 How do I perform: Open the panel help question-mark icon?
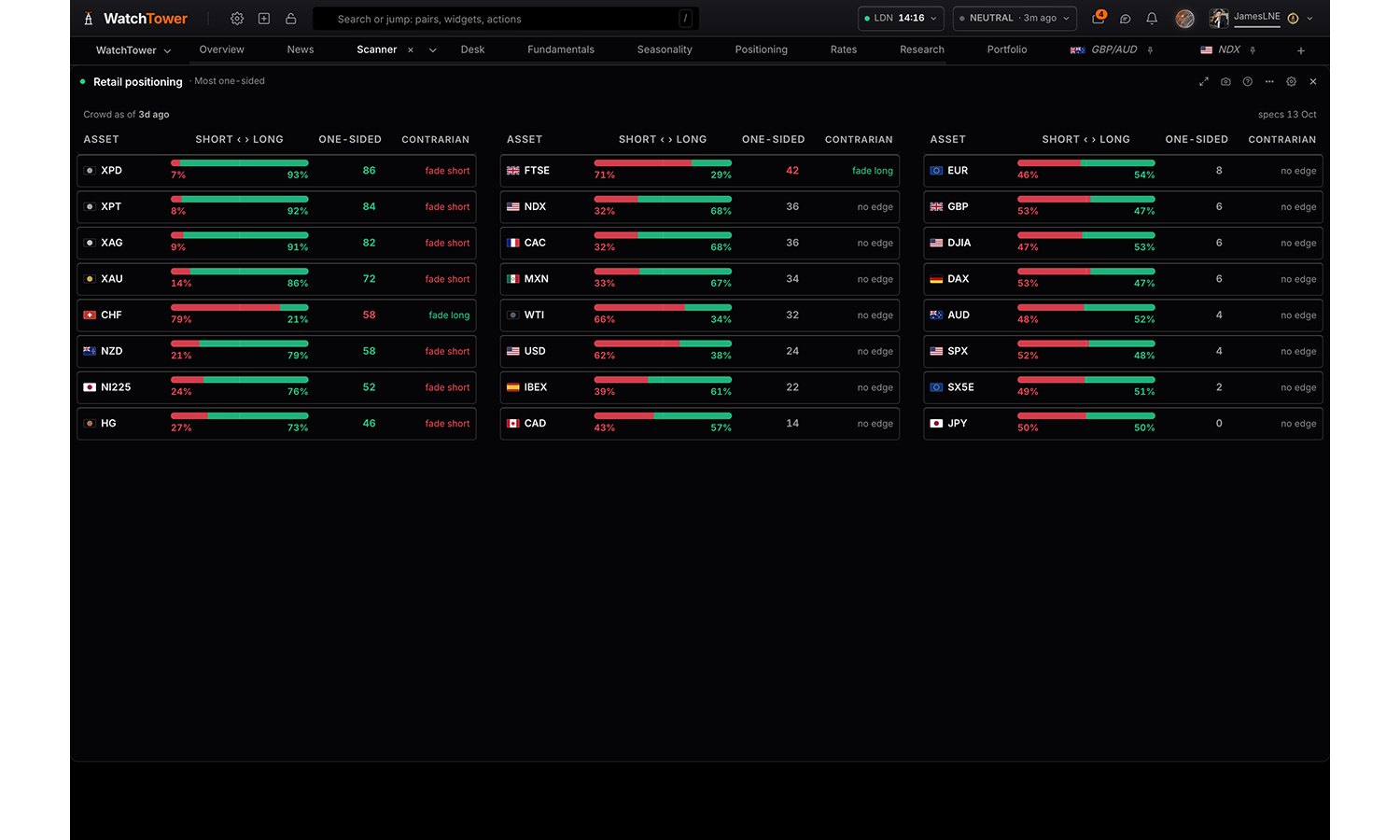pos(1248,82)
